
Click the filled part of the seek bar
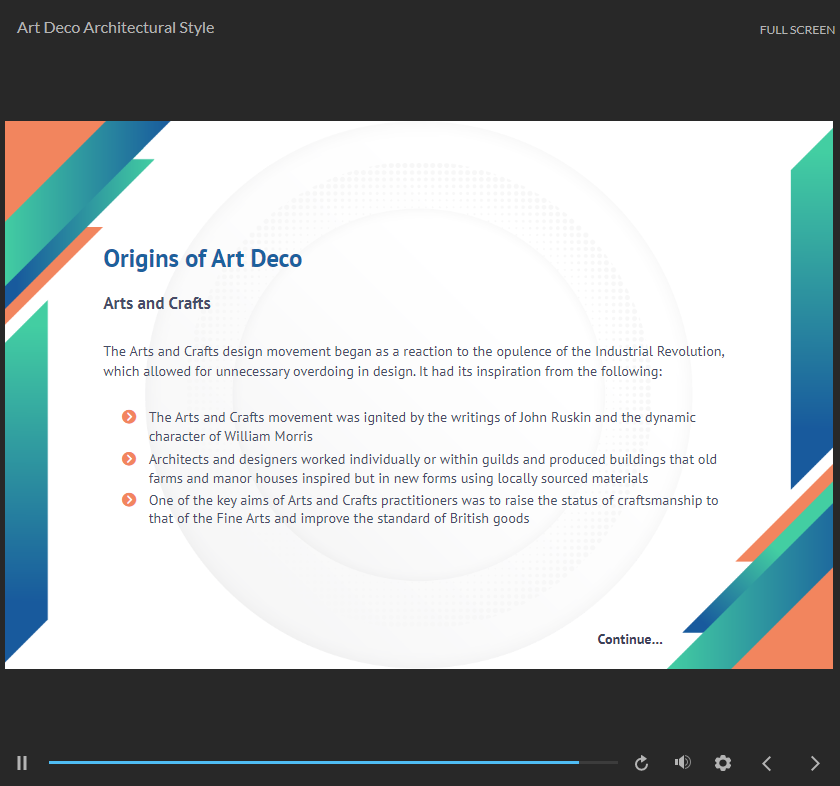(300, 763)
